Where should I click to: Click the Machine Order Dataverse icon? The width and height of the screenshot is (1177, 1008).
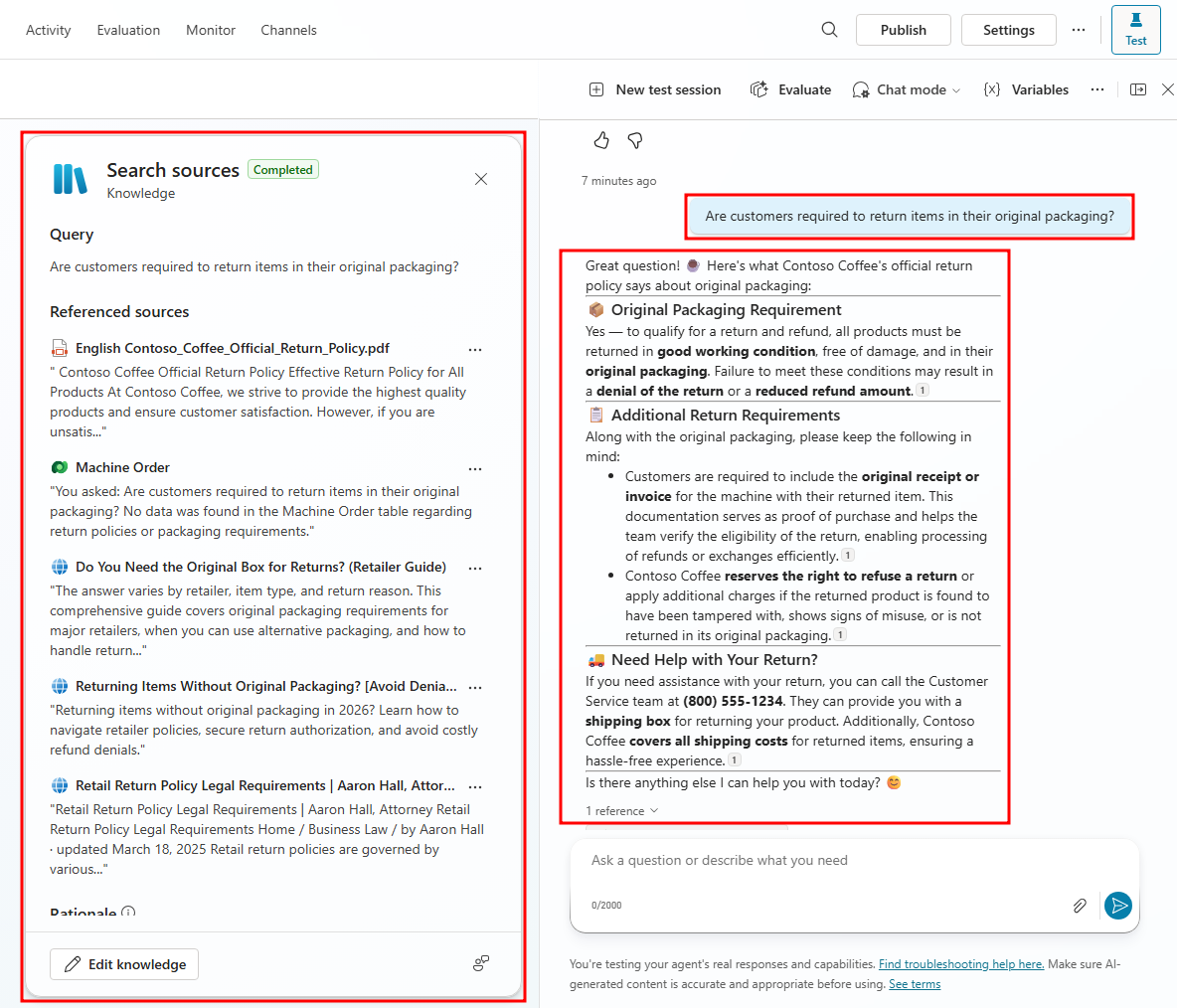coord(60,467)
